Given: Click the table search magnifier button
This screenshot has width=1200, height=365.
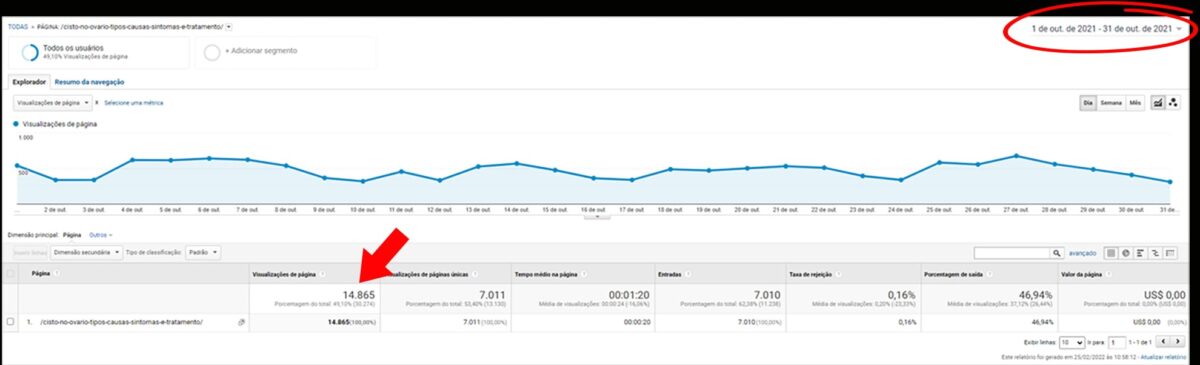Looking at the screenshot, I should (1058, 253).
